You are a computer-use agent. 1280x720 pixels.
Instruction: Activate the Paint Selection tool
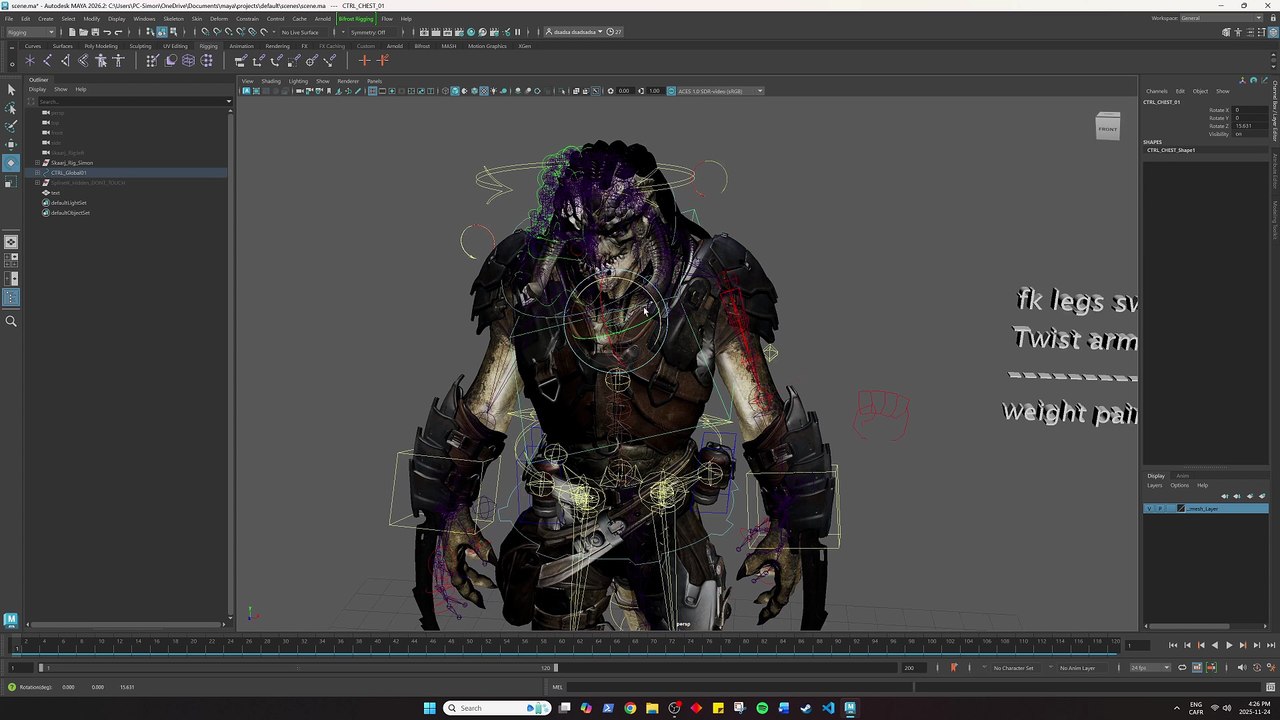(x=11, y=126)
